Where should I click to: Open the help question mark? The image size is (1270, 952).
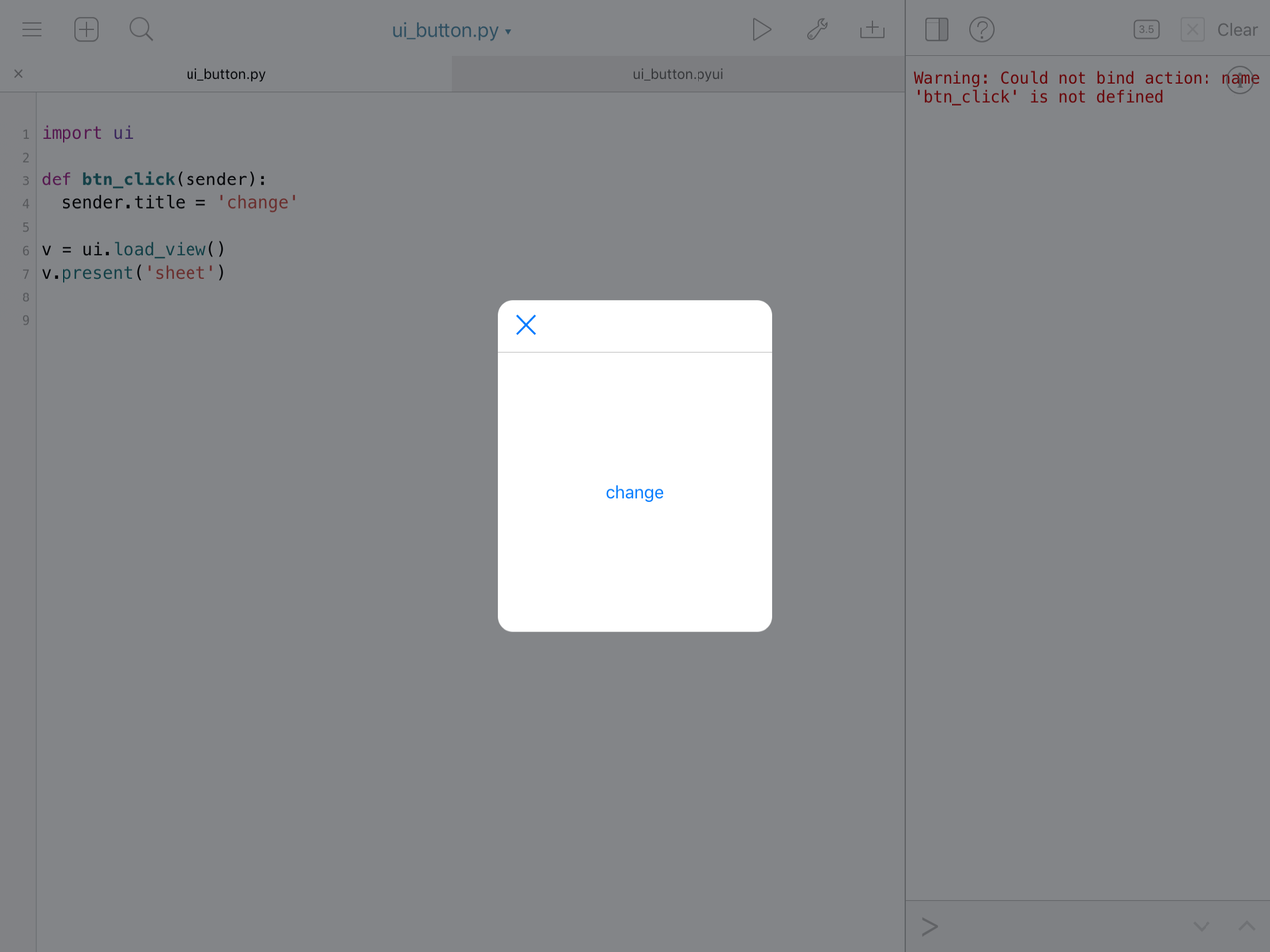pos(982,30)
